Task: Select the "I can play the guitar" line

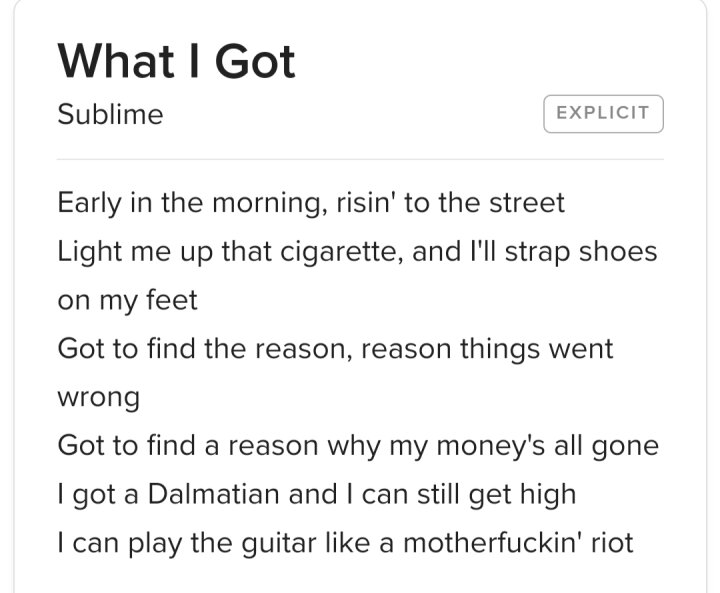Action: coord(345,543)
